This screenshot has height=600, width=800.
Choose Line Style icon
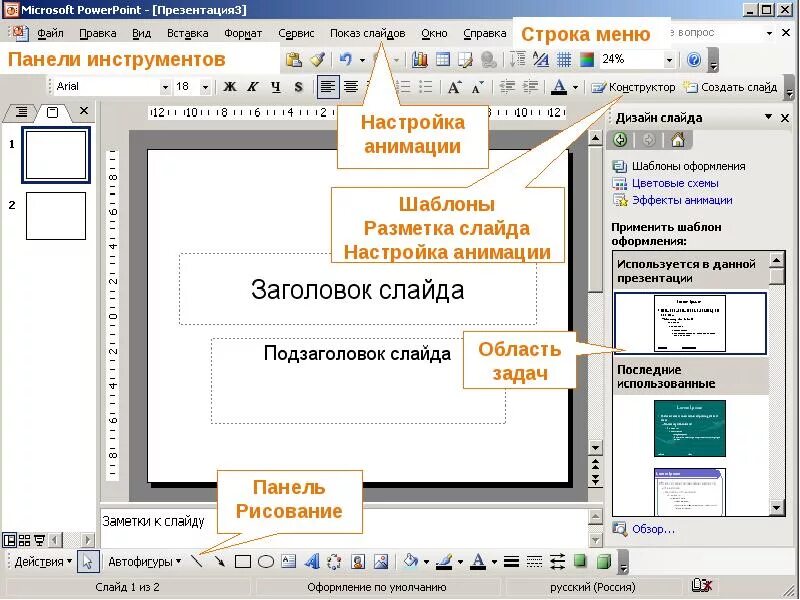[511, 562]
